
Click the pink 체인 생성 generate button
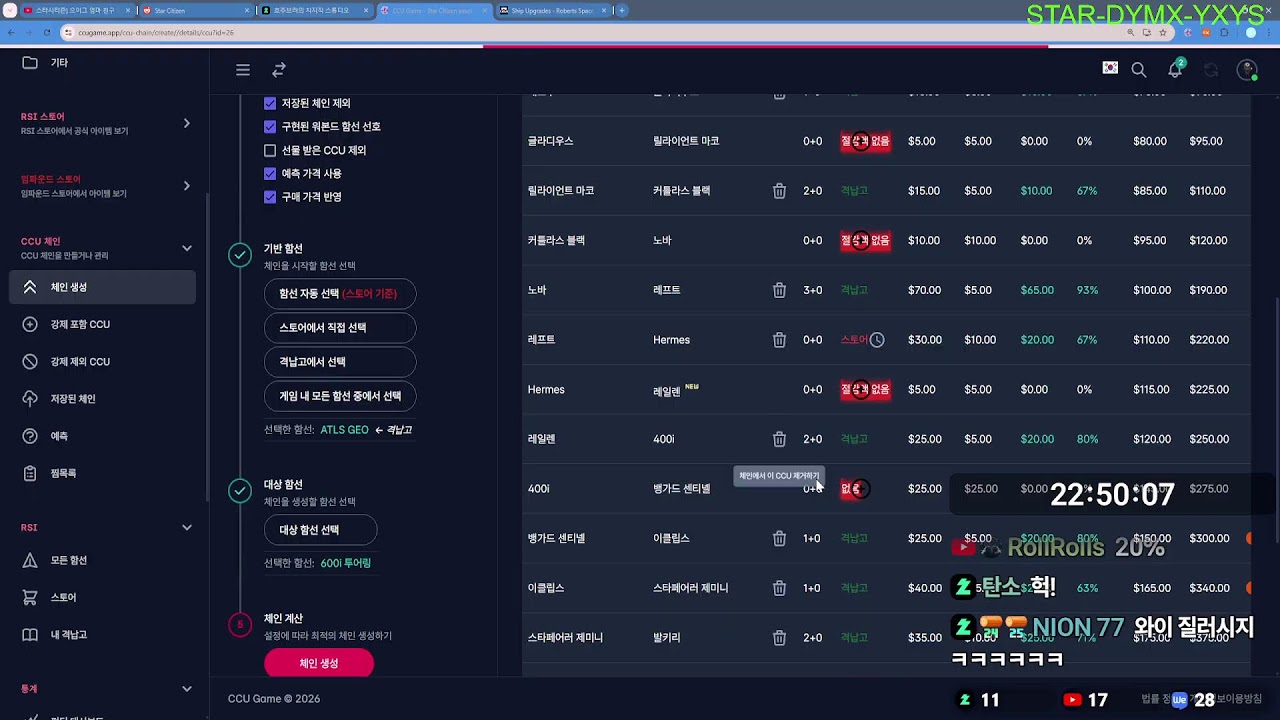(x=319, y=663)
